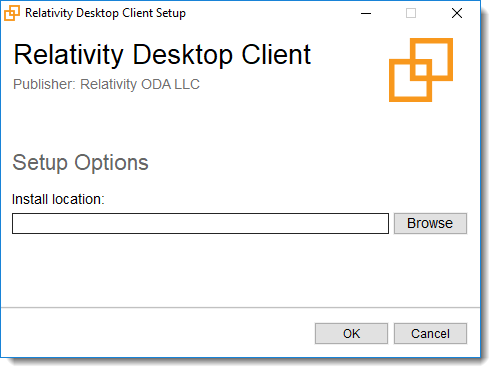This screenshot has width=496, height=373.
Task: Focus the Install location text field
Action: (200, 223)
